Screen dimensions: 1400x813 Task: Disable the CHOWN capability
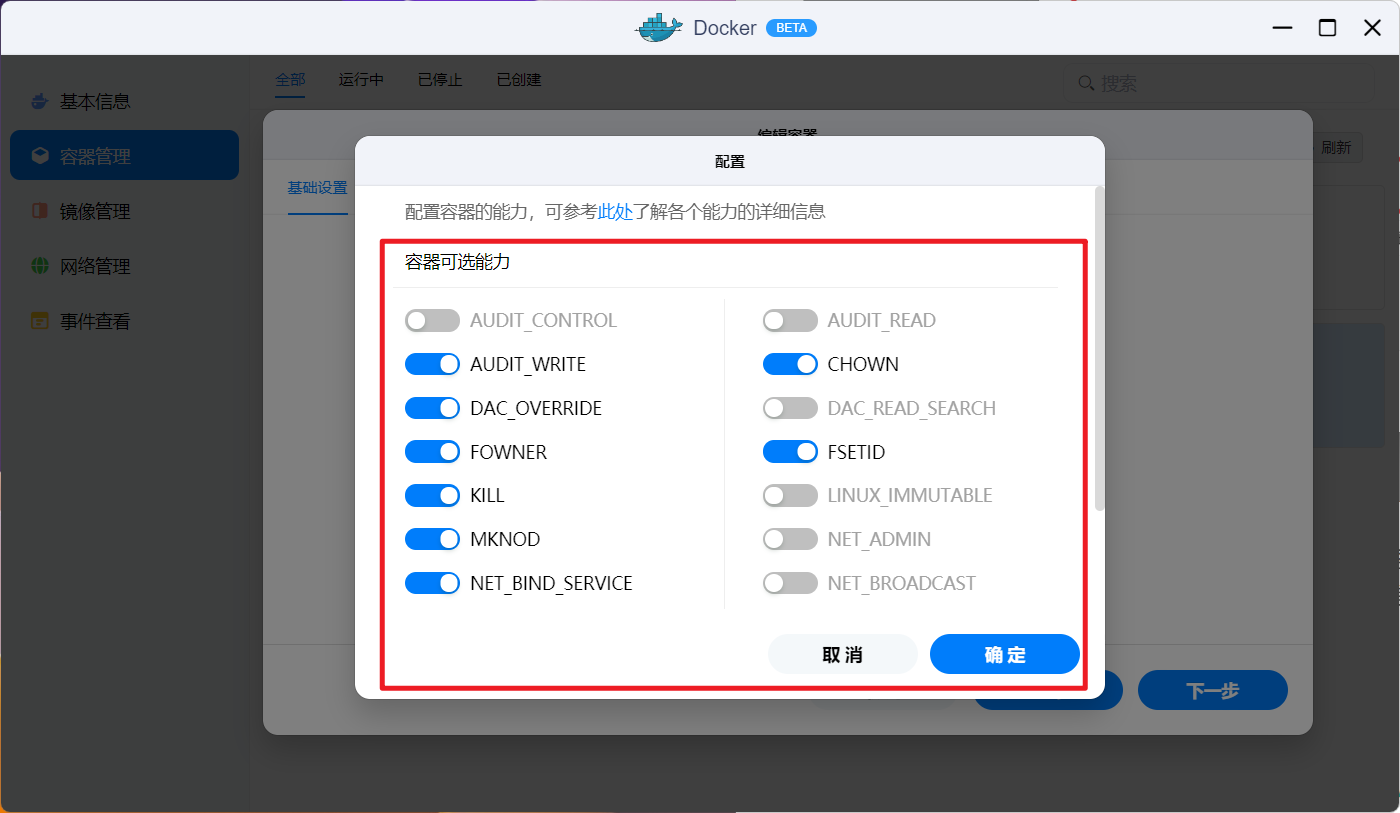(790, 364)
